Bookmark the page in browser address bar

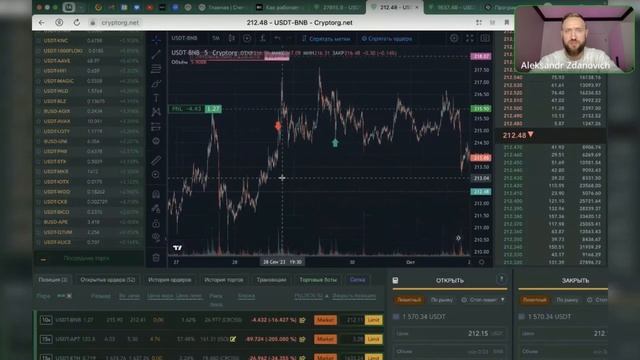click(x=507, y=22)
